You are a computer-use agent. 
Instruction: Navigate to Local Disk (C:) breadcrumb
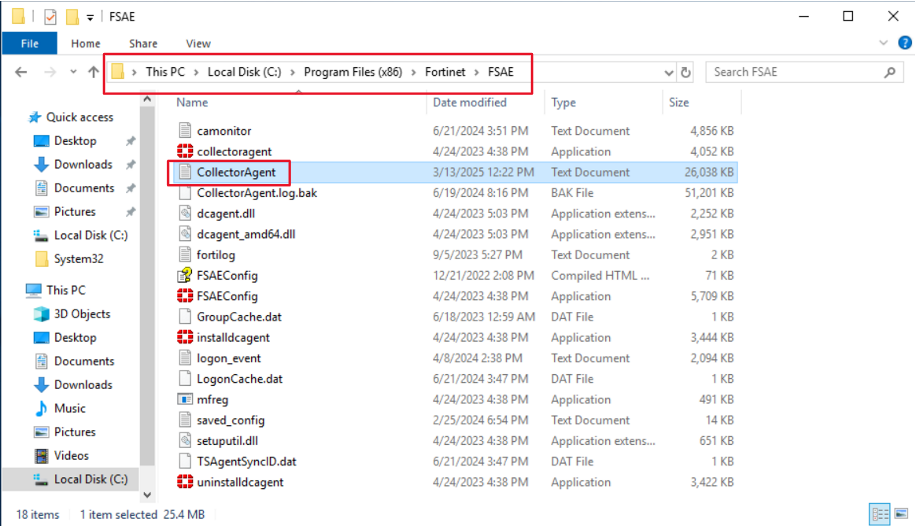click(x=245, y=72)
